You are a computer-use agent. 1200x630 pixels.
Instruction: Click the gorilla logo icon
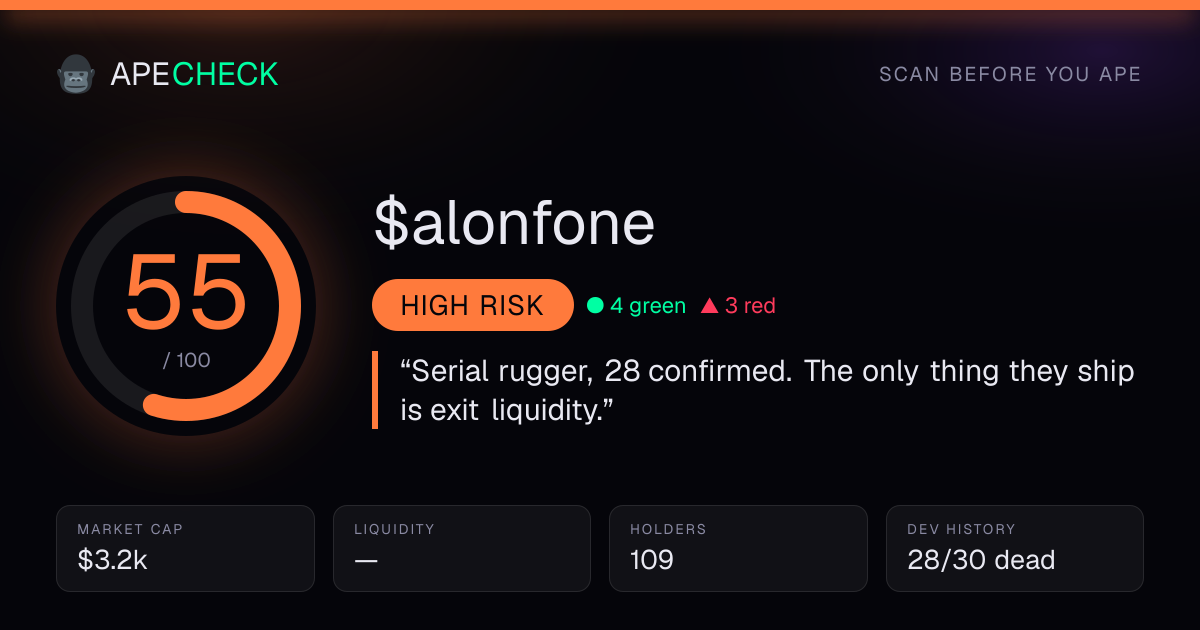pos(75,74)
